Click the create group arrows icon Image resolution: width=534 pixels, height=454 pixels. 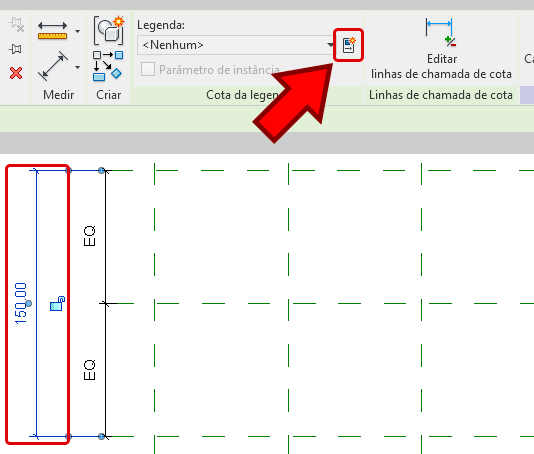108,66
